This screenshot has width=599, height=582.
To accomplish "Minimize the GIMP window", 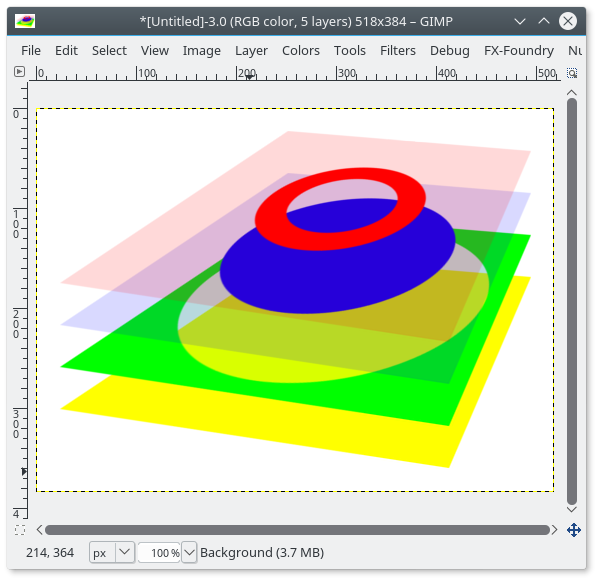I will (x=520, y=21).
